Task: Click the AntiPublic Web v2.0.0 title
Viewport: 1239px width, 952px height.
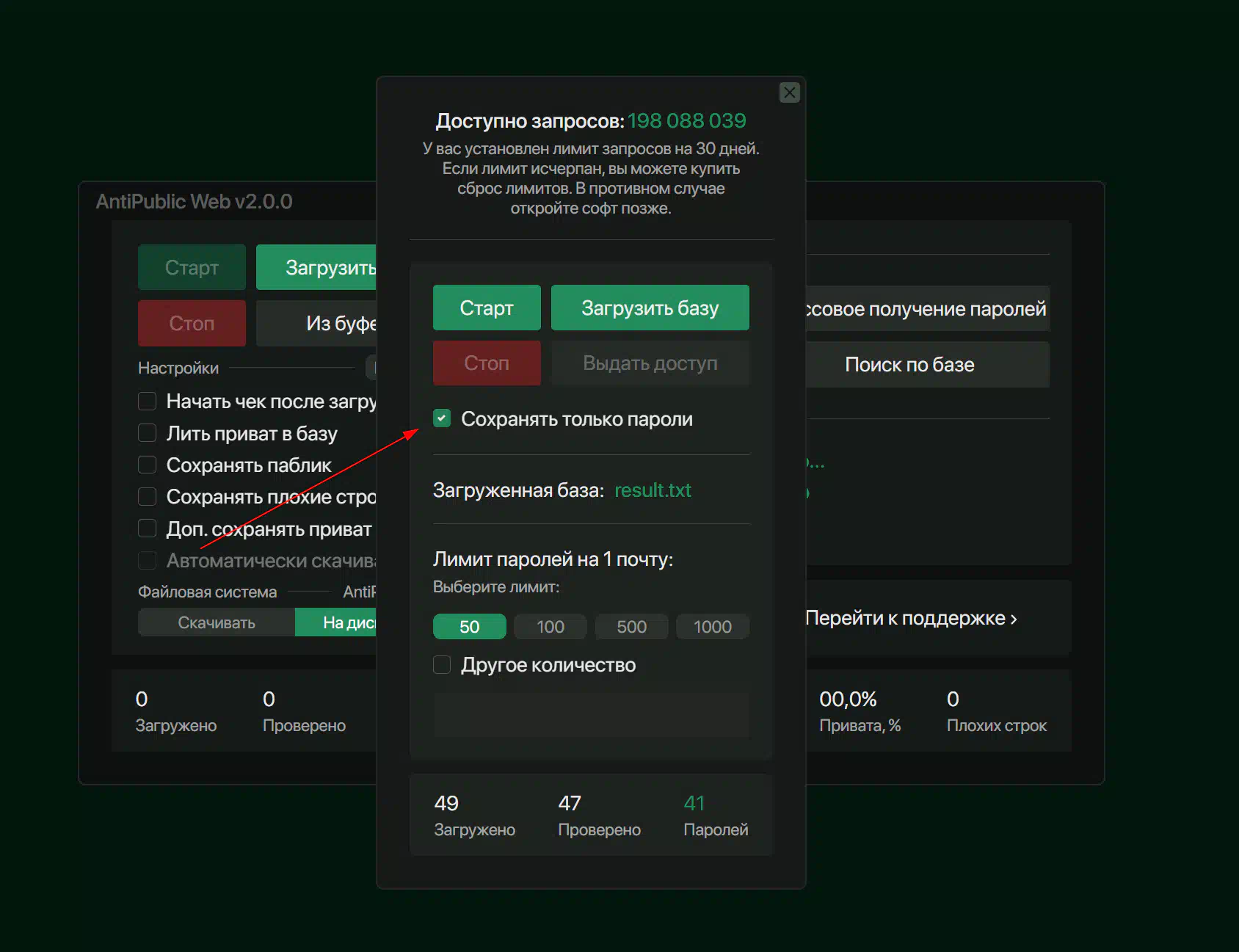Action: tap(194, 201)
